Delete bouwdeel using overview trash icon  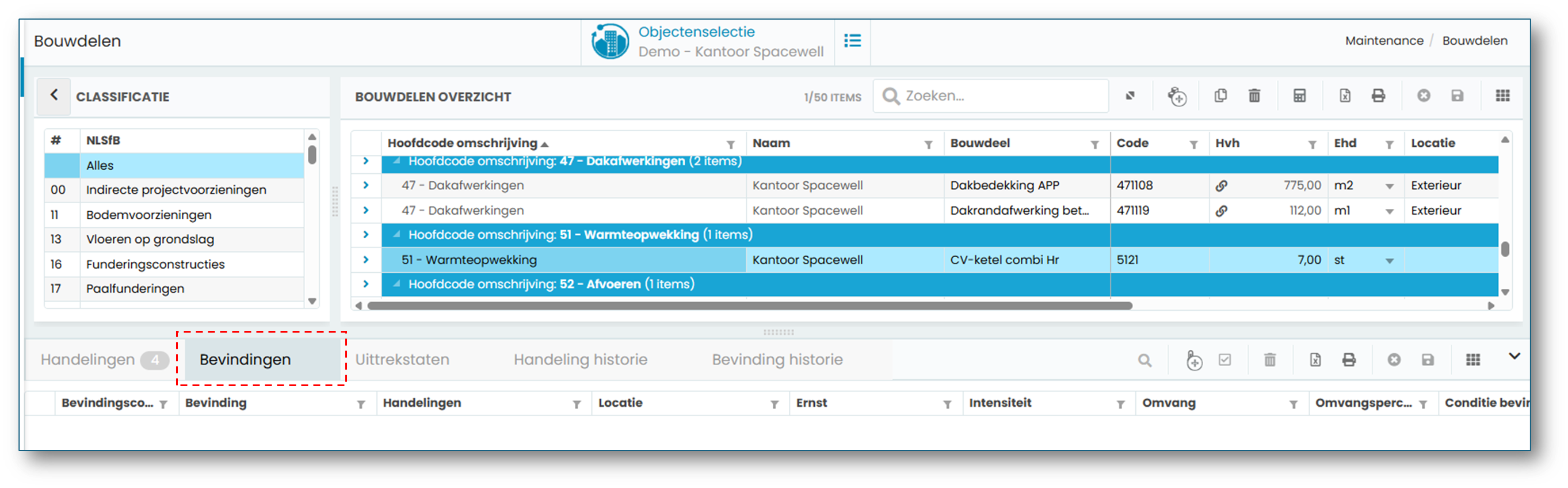(x=1254, y=96)
